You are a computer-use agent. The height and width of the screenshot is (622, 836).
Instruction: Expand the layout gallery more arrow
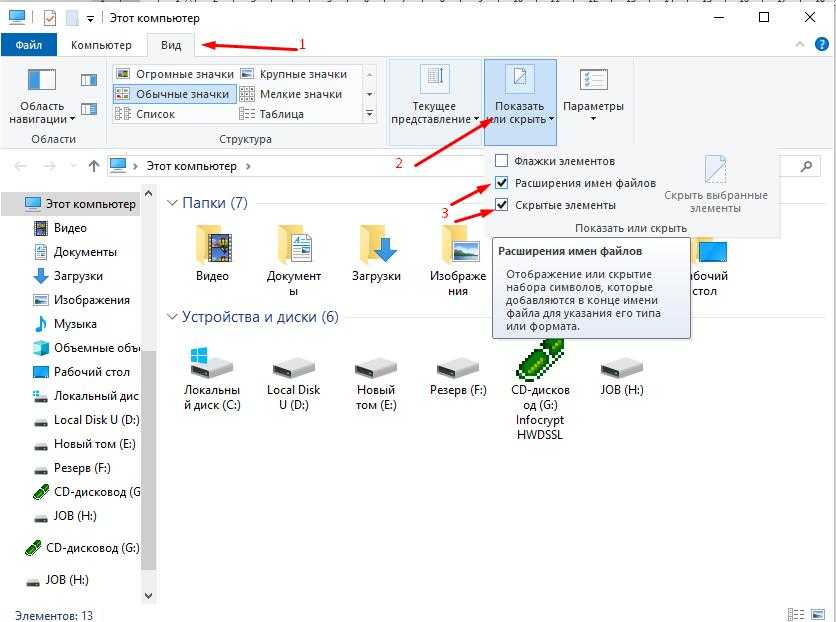(x=369, y=114)
